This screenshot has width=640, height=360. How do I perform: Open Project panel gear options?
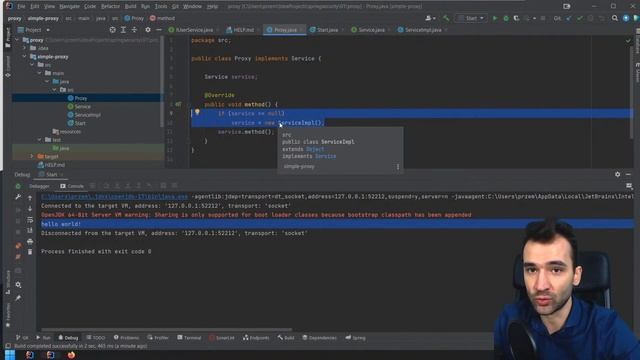[148, 30]
